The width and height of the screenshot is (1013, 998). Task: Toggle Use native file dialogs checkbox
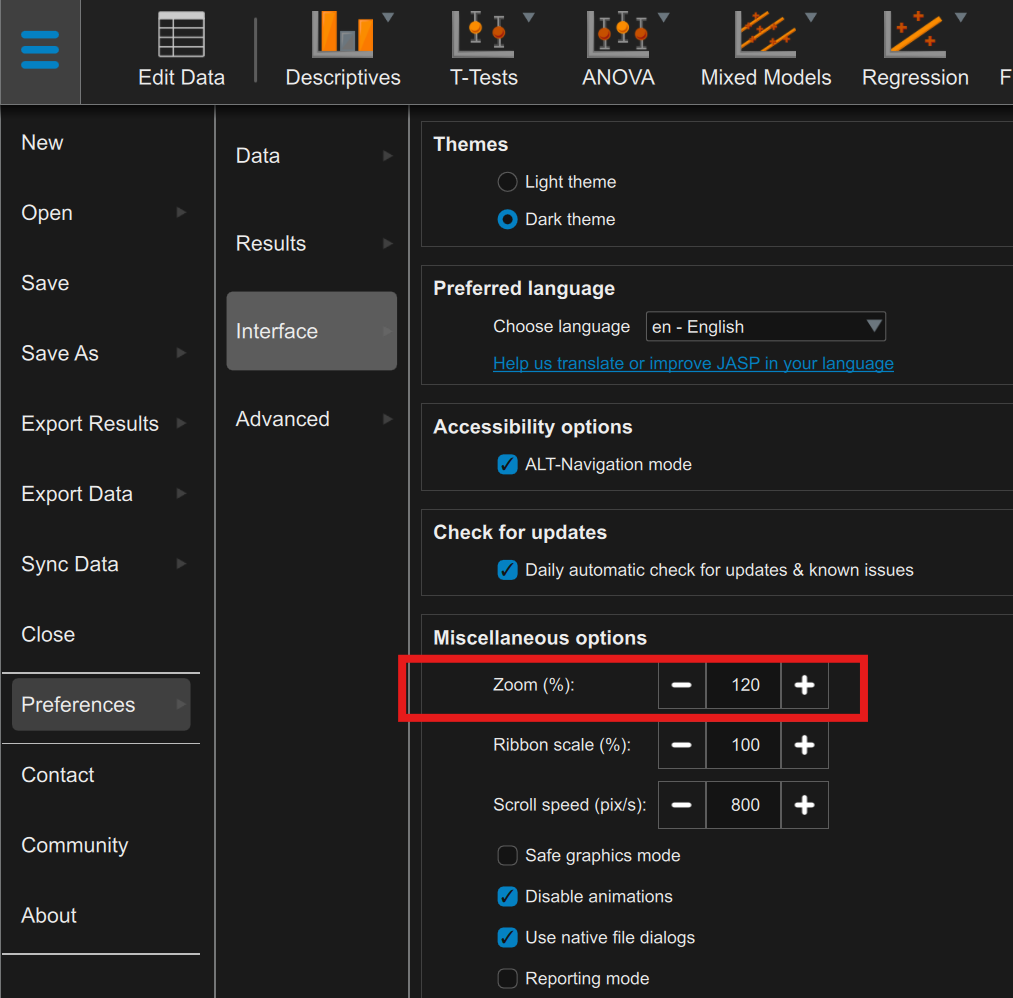(508, 938)
